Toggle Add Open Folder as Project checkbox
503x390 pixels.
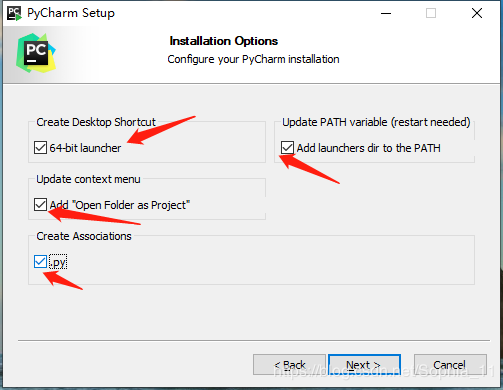(x=40, y=204)
